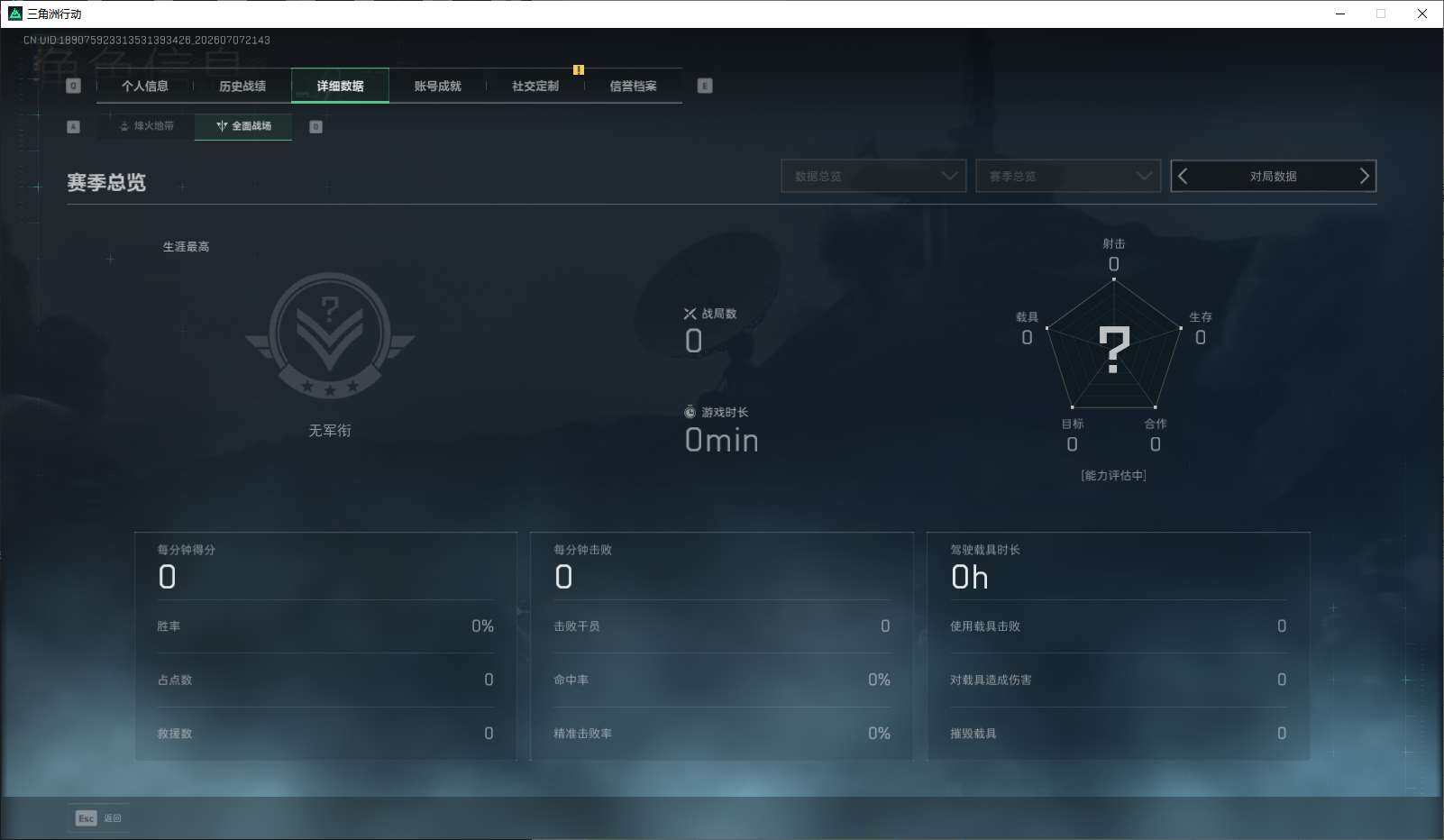Click next arrow in 对局数据 selector

(1364, 177)
